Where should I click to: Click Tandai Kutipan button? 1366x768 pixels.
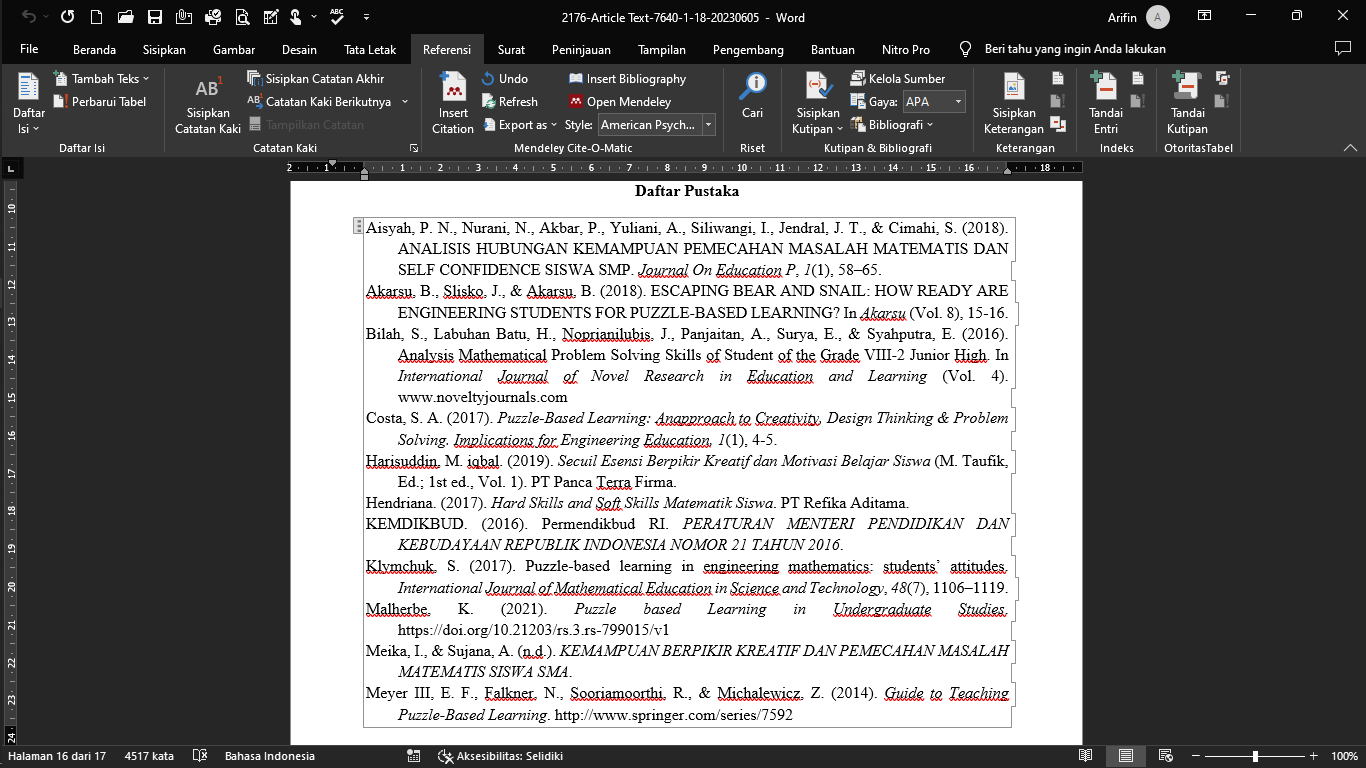click(x=1187, y=104)
